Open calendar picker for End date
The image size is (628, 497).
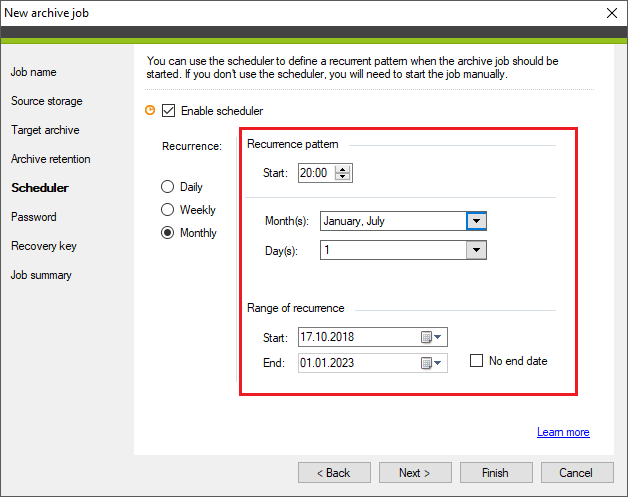pos(431,363)
